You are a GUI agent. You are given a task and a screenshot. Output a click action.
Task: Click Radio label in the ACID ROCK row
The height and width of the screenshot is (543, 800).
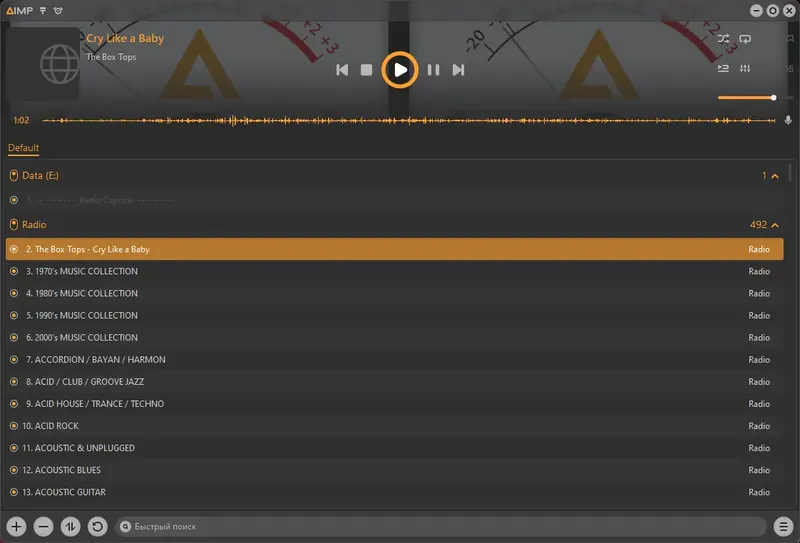(x=759, y=426)
